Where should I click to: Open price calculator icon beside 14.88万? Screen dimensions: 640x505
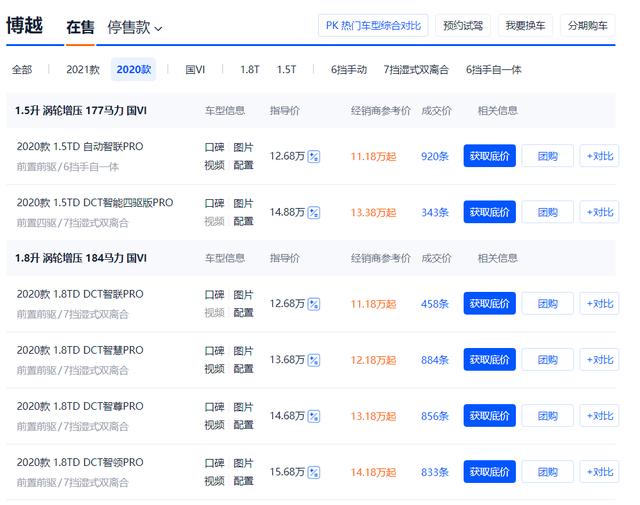point(313,213)
